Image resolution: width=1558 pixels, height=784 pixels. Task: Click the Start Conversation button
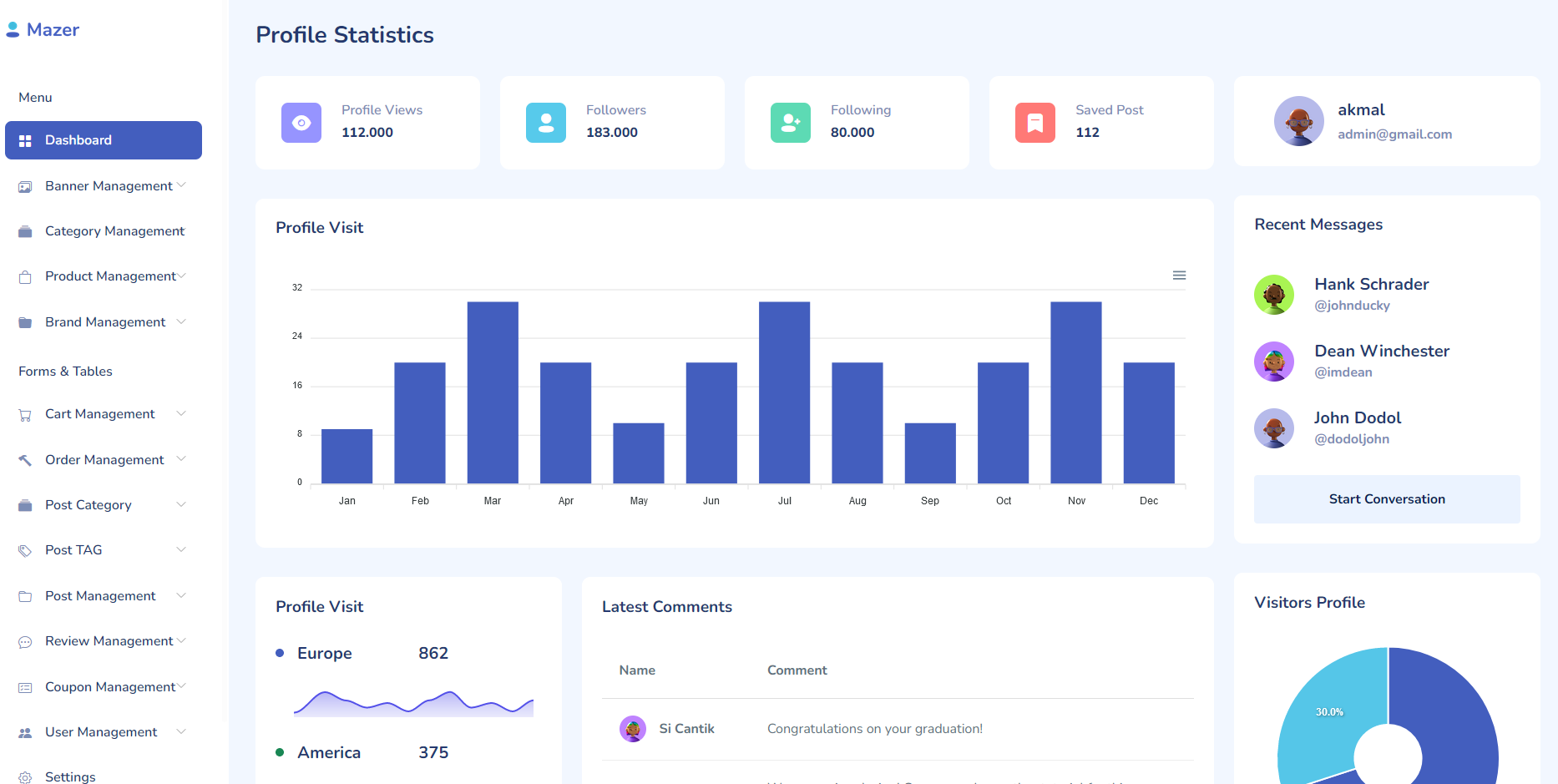click(x=1387, y=499)
